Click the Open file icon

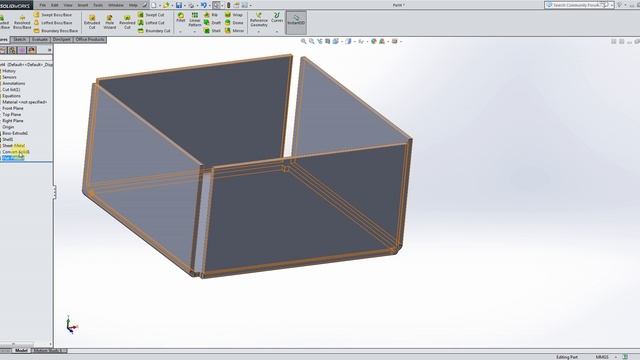point(166,5)
